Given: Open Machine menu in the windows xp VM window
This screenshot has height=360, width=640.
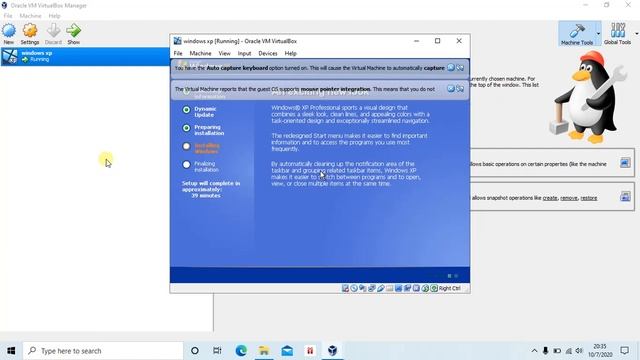Looking at the screenshot, I should [x=200, y=53].
